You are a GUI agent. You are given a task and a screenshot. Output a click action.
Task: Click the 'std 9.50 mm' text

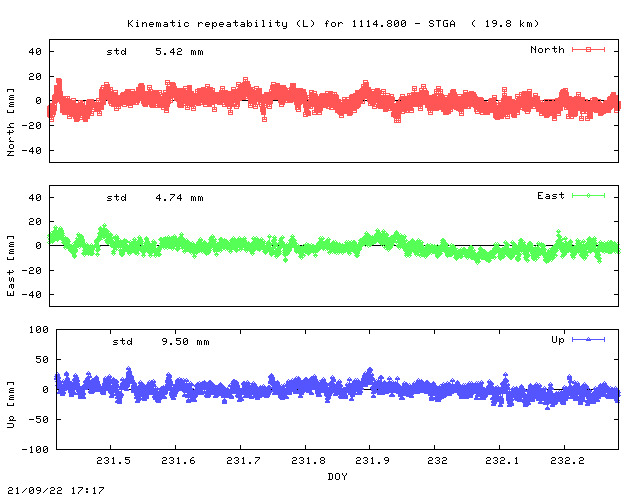coord(161,342)
